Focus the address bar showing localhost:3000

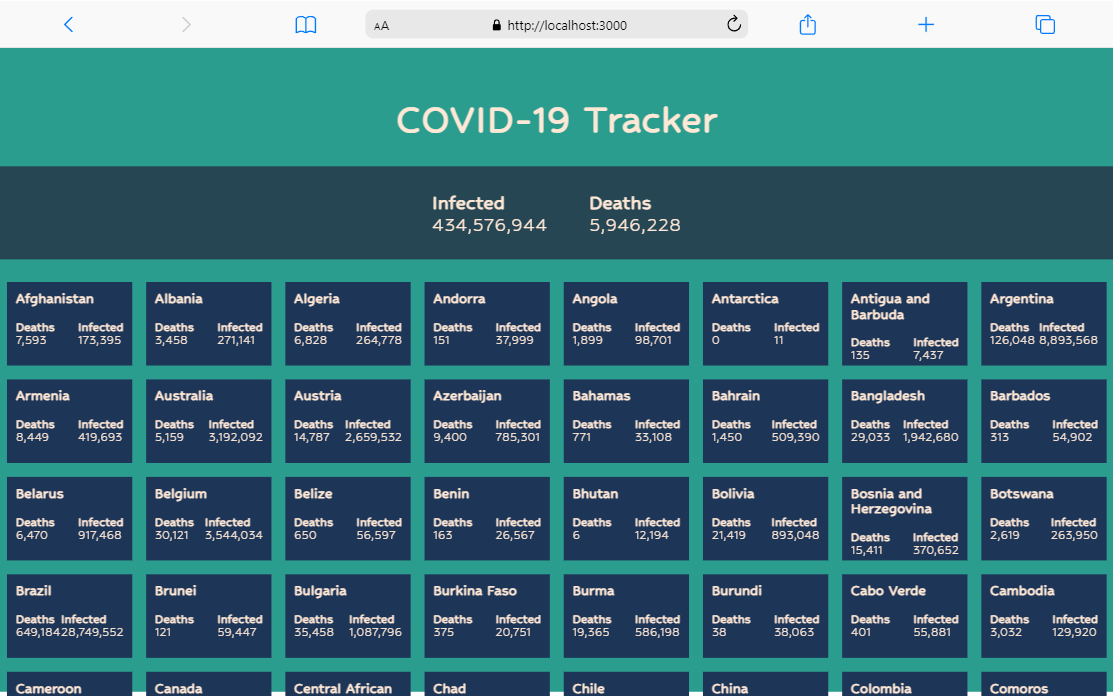point(556,25)
